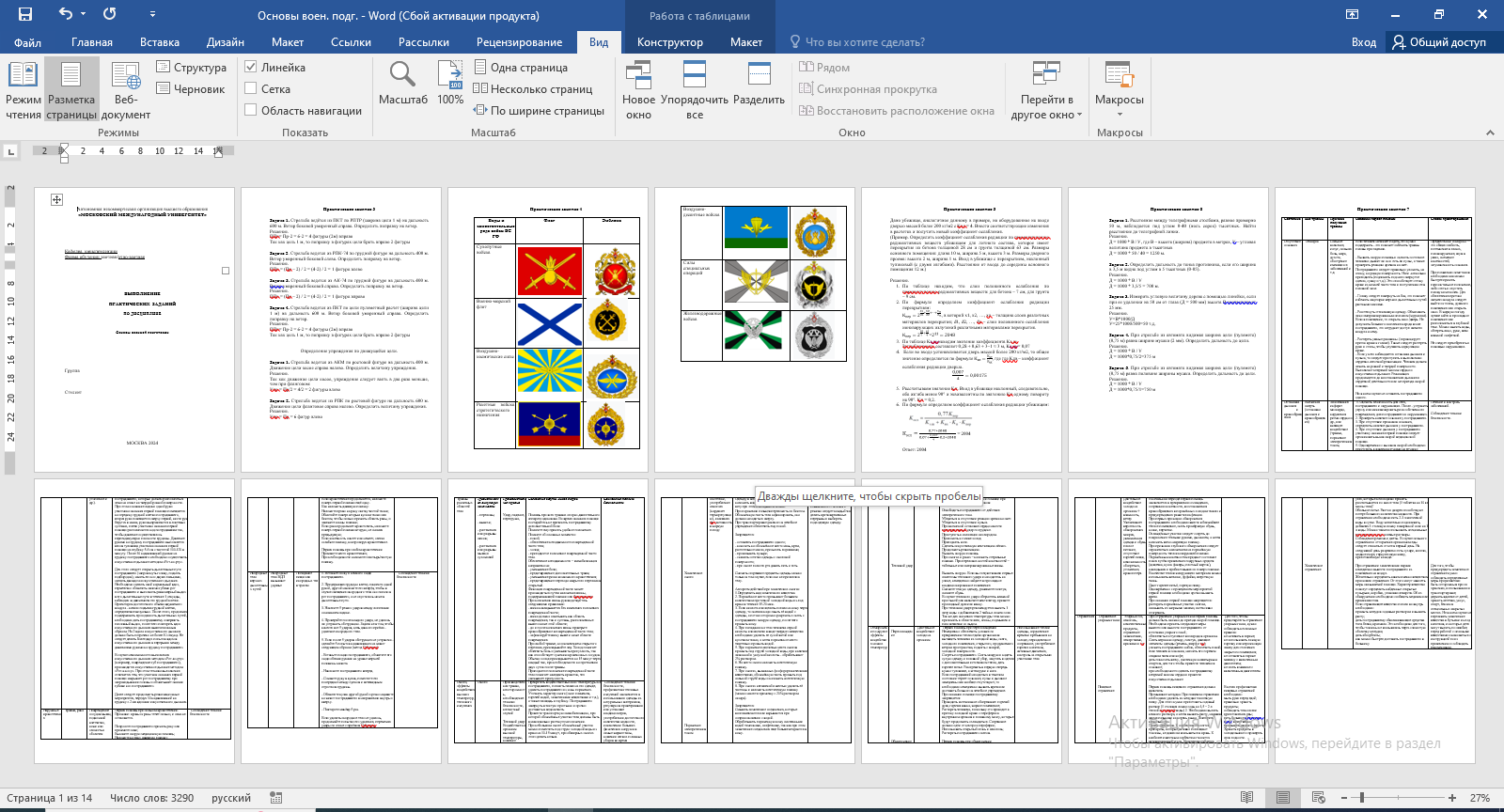Click the horizontal ruler at mark 10
The width and height of the screenshot is (1504, 812).
(160, 150)
